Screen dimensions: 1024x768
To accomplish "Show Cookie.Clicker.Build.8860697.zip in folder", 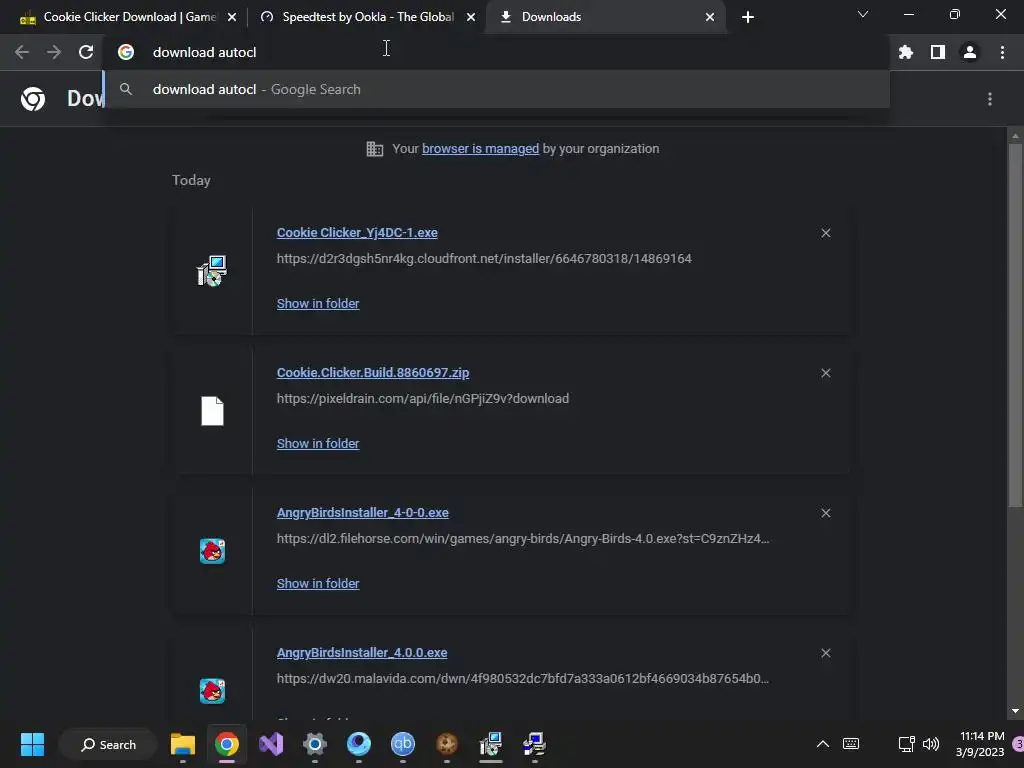I will [x=318, y=443].
